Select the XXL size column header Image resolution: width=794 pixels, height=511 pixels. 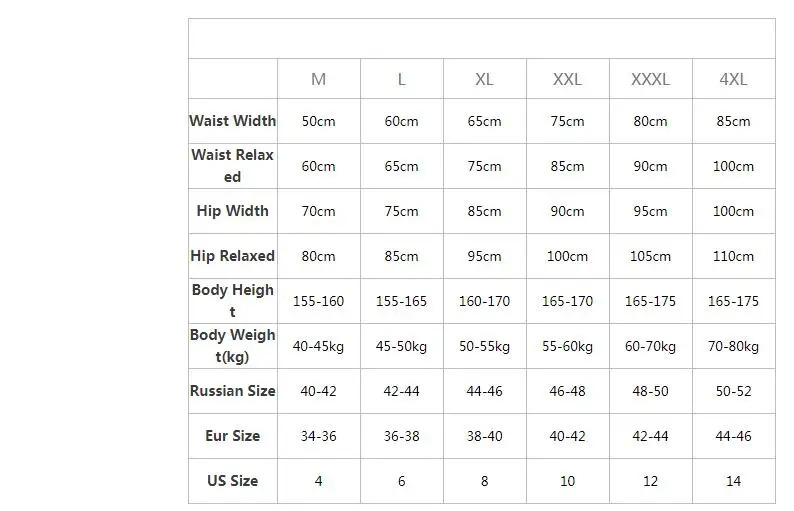[567, 79]
